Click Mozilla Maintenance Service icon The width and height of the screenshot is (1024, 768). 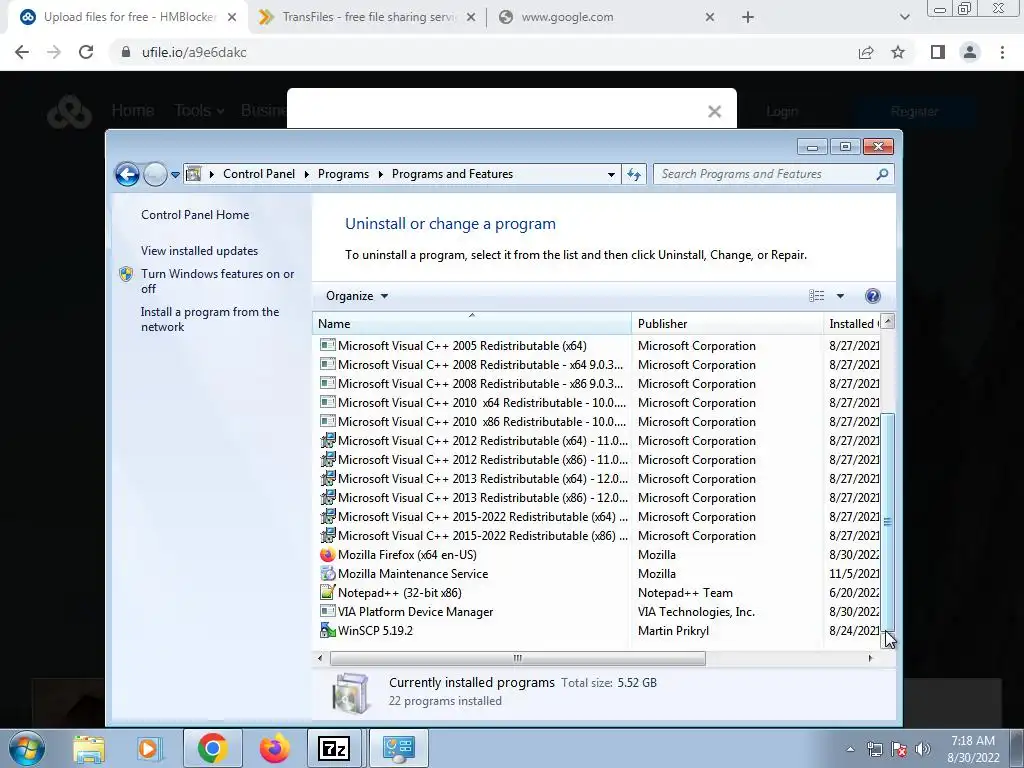(327, 574)
